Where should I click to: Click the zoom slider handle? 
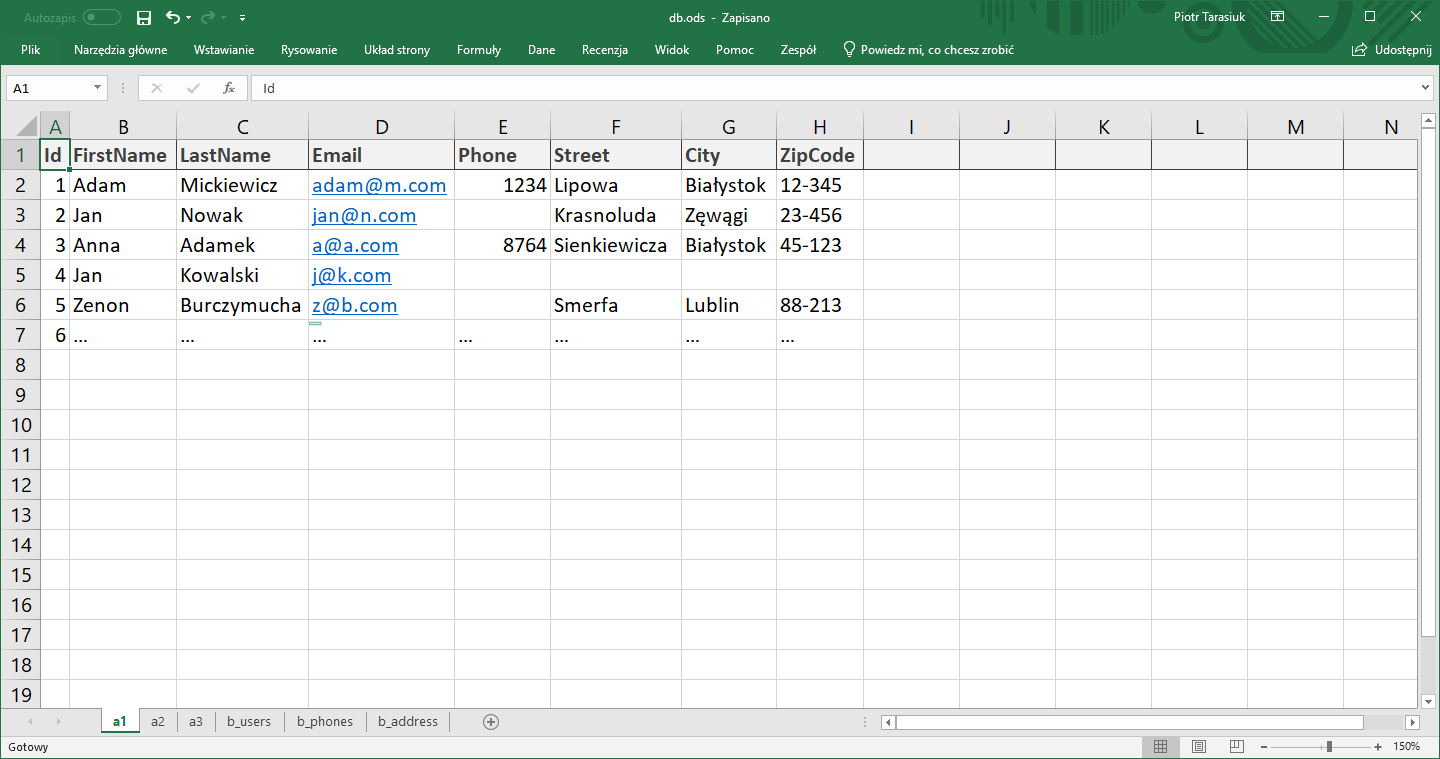[x=1329, y=747]
